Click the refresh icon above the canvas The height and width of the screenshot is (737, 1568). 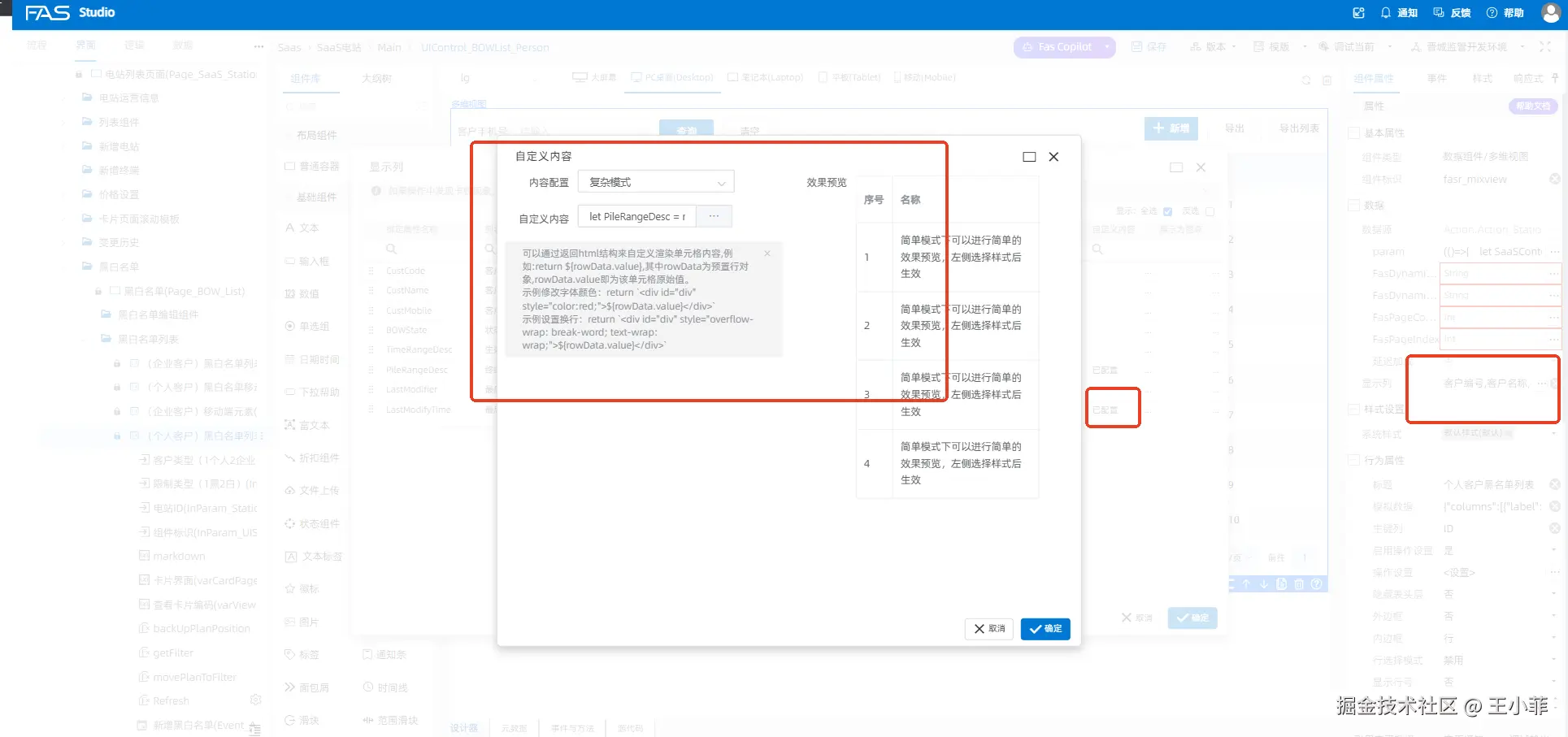(x=1306, y=80)
